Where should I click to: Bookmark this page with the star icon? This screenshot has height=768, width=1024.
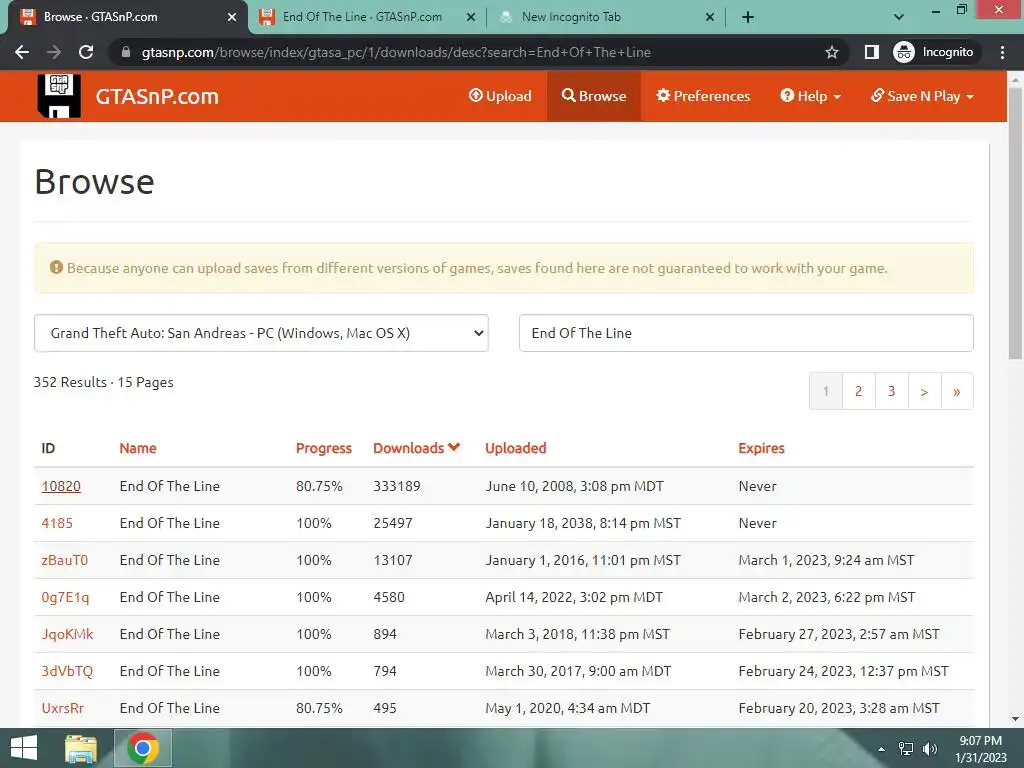point(831,52)
